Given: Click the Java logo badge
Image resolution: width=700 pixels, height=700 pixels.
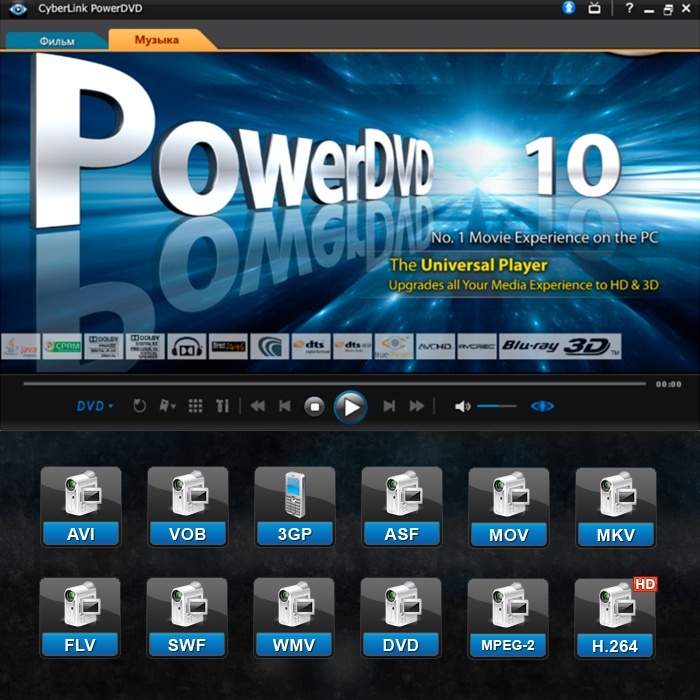Looking at the screenshot, I should coord(21,346).
